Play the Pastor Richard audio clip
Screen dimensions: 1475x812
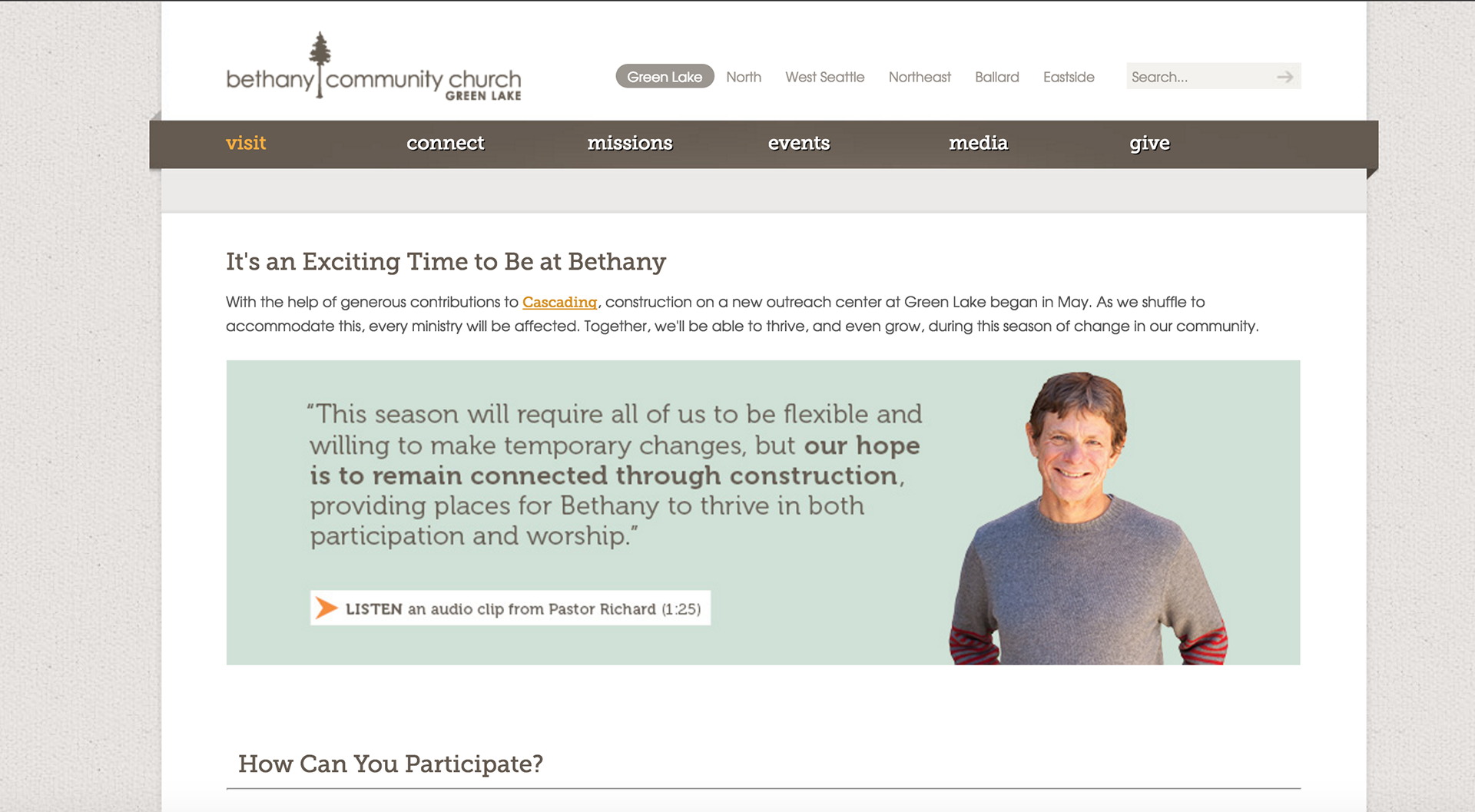pos(510,608)
